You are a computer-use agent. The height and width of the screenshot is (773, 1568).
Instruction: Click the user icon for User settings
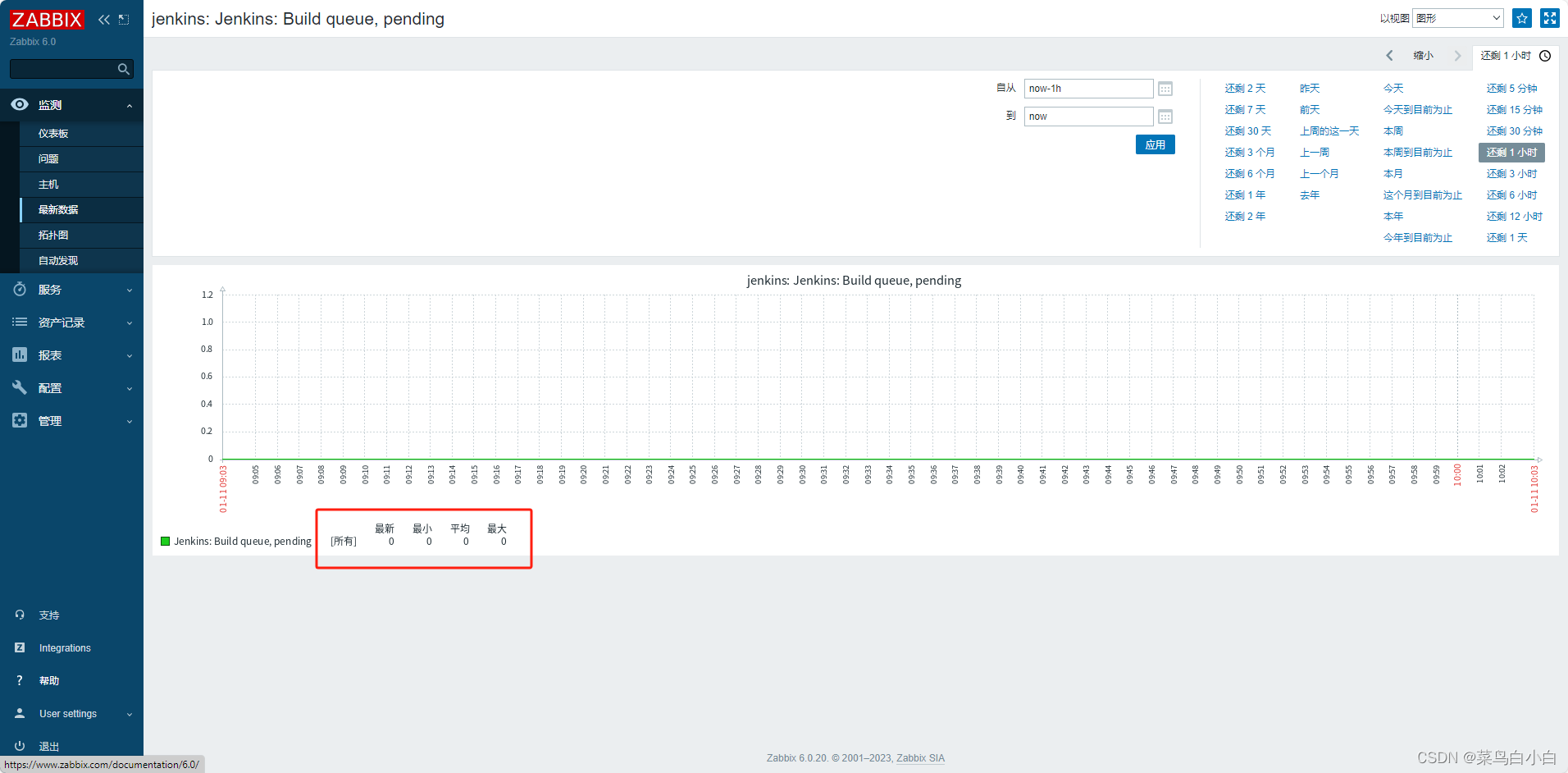20,713
